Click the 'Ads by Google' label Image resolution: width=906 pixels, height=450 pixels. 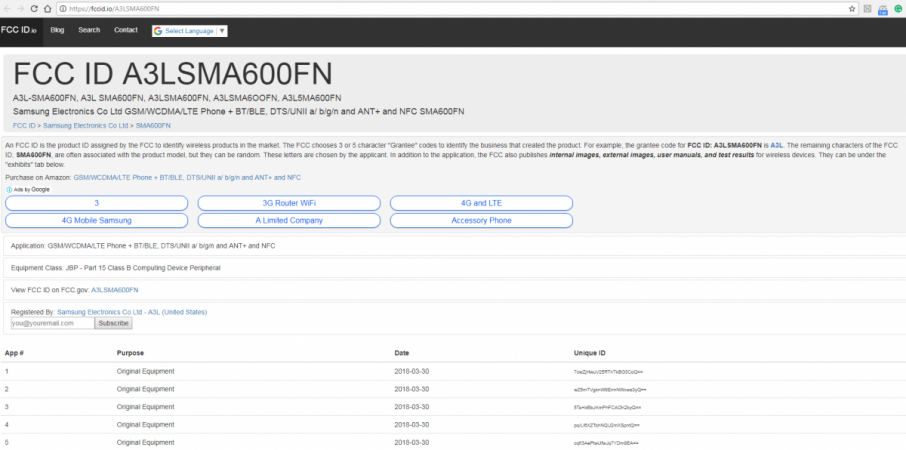click(32, 189)
